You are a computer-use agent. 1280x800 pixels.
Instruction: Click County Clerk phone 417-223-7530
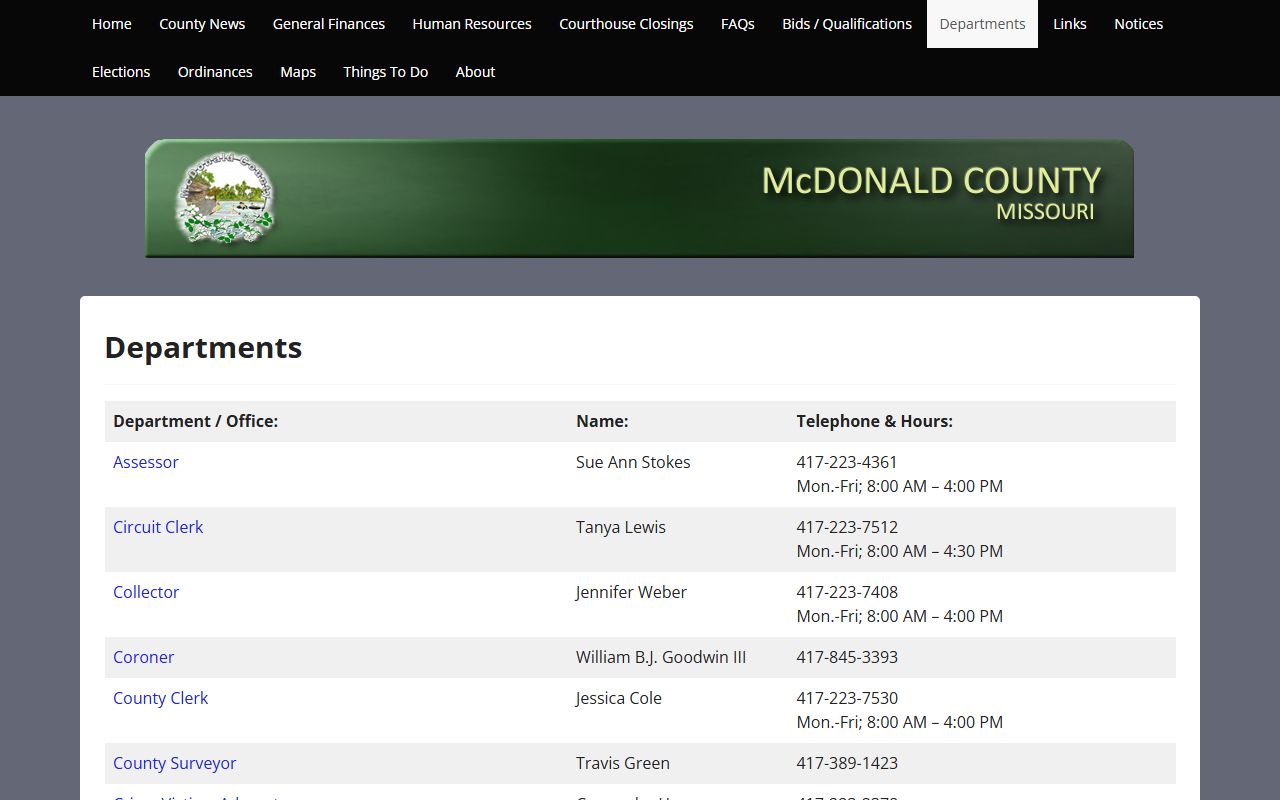tap(847, 698)
